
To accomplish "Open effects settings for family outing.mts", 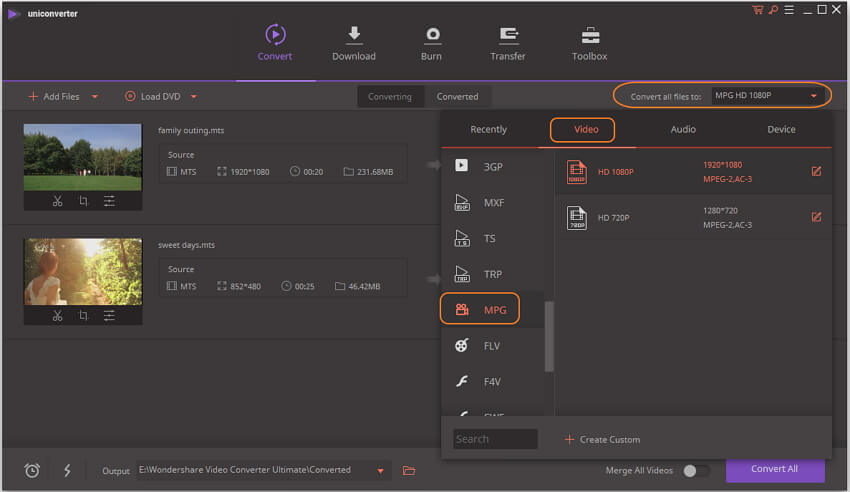I will (x=109, y=201).
